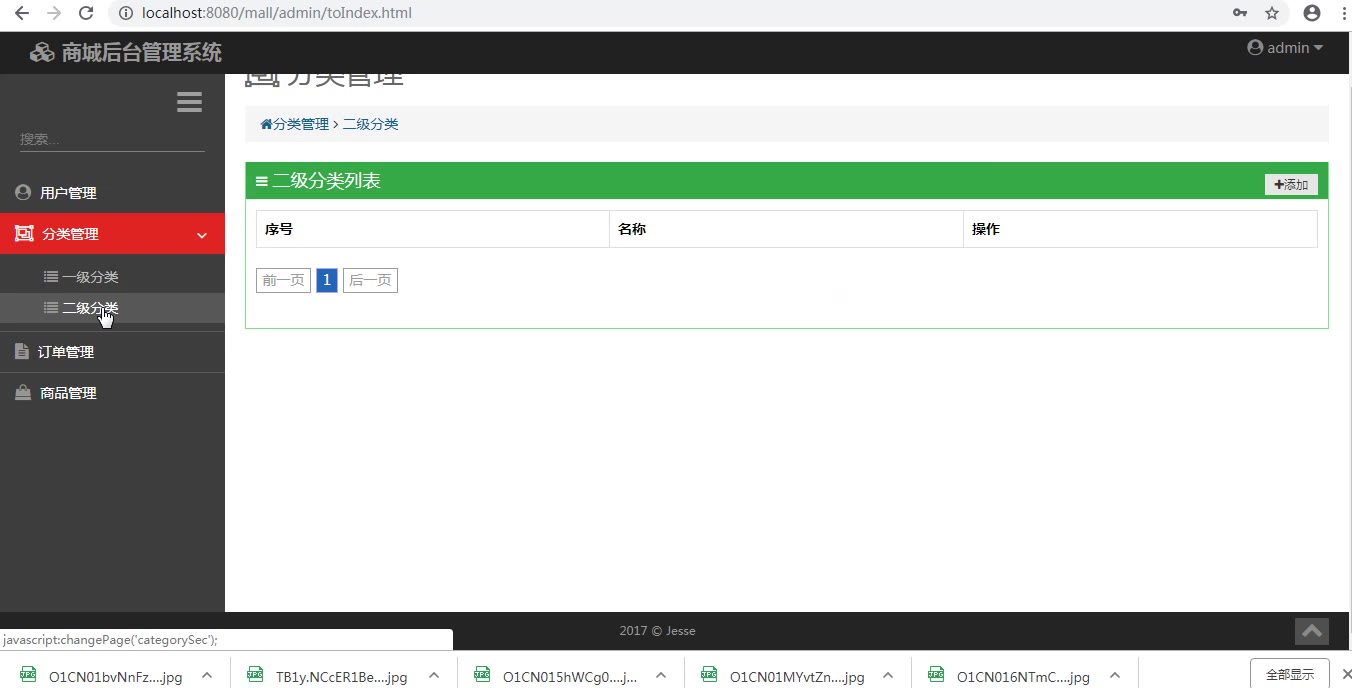Collapse 分类管理 menu chevron
The width and height of the screenshot is (1352, 688).
point(202,235)
